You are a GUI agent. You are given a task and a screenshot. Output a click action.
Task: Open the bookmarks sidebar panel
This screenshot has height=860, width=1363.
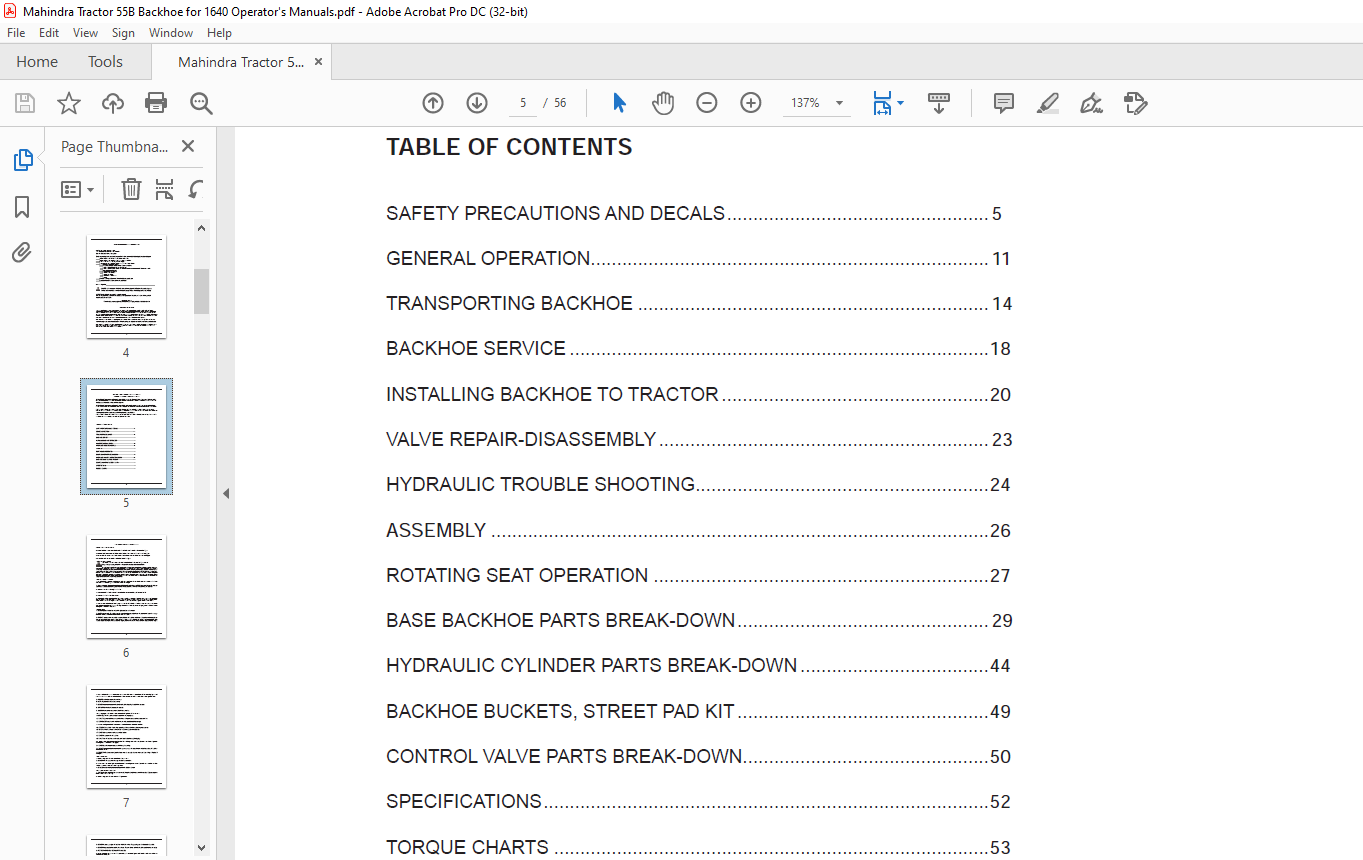(x=22, y=207)
